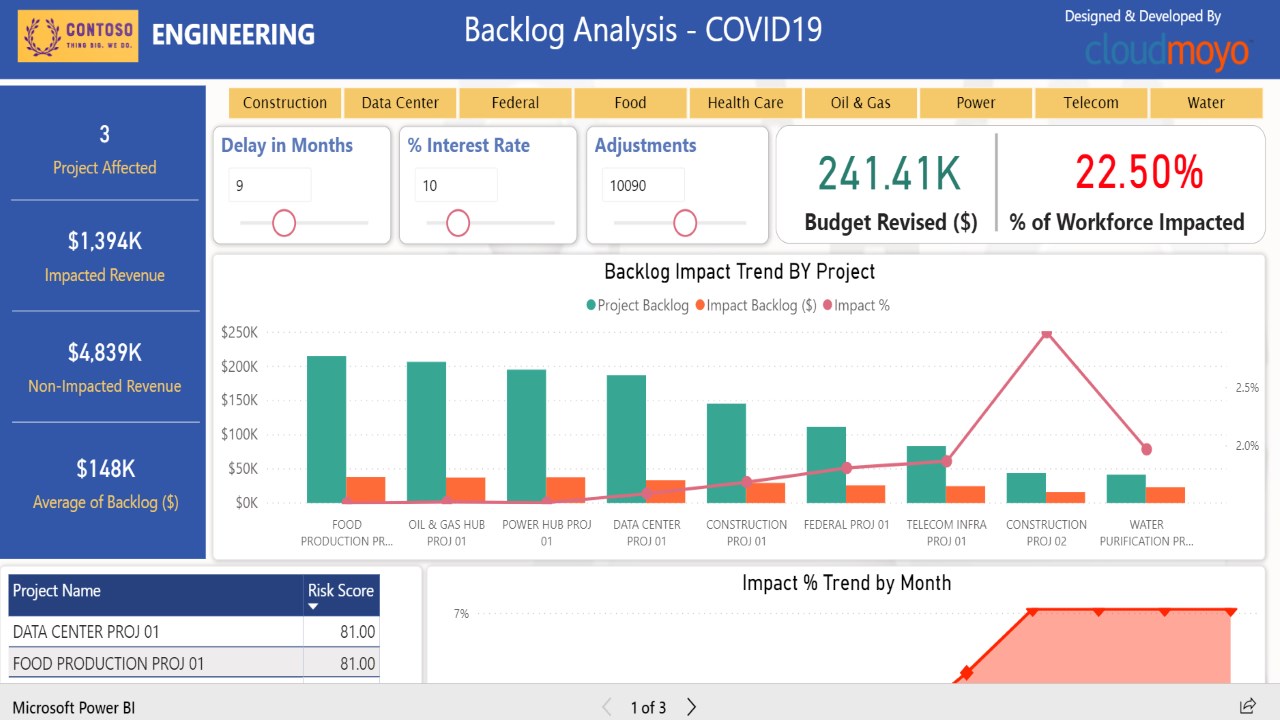Click the Microsoft Power BI label

click(74, 707)
